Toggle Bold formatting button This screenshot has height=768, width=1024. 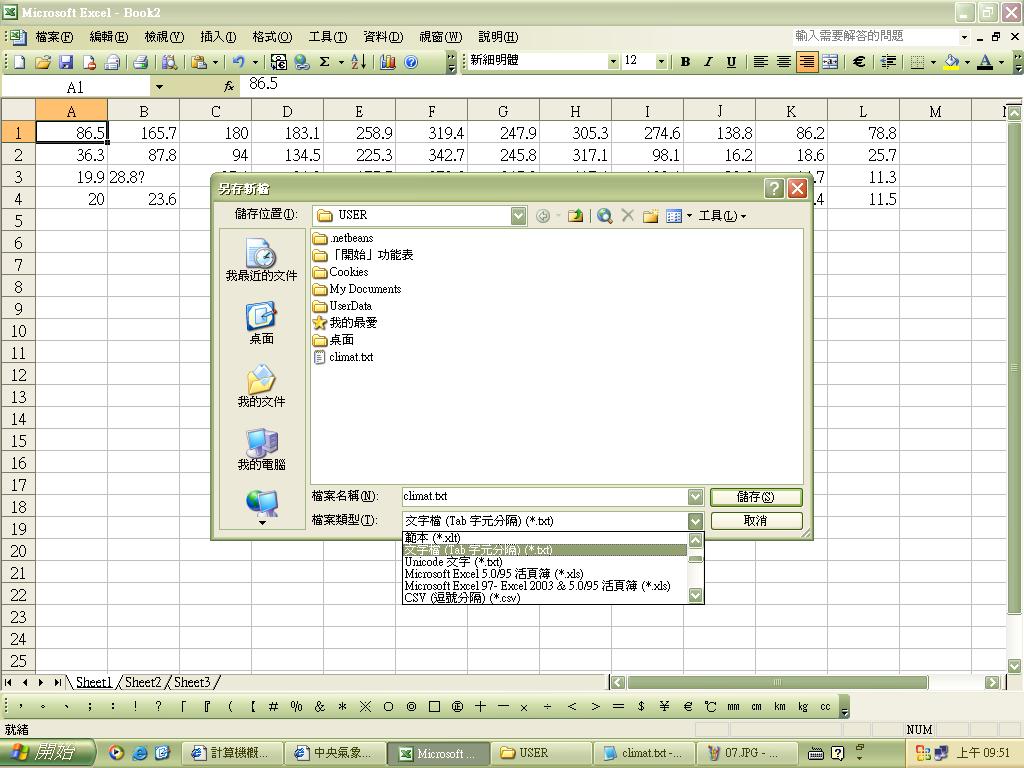click(685, 62)
